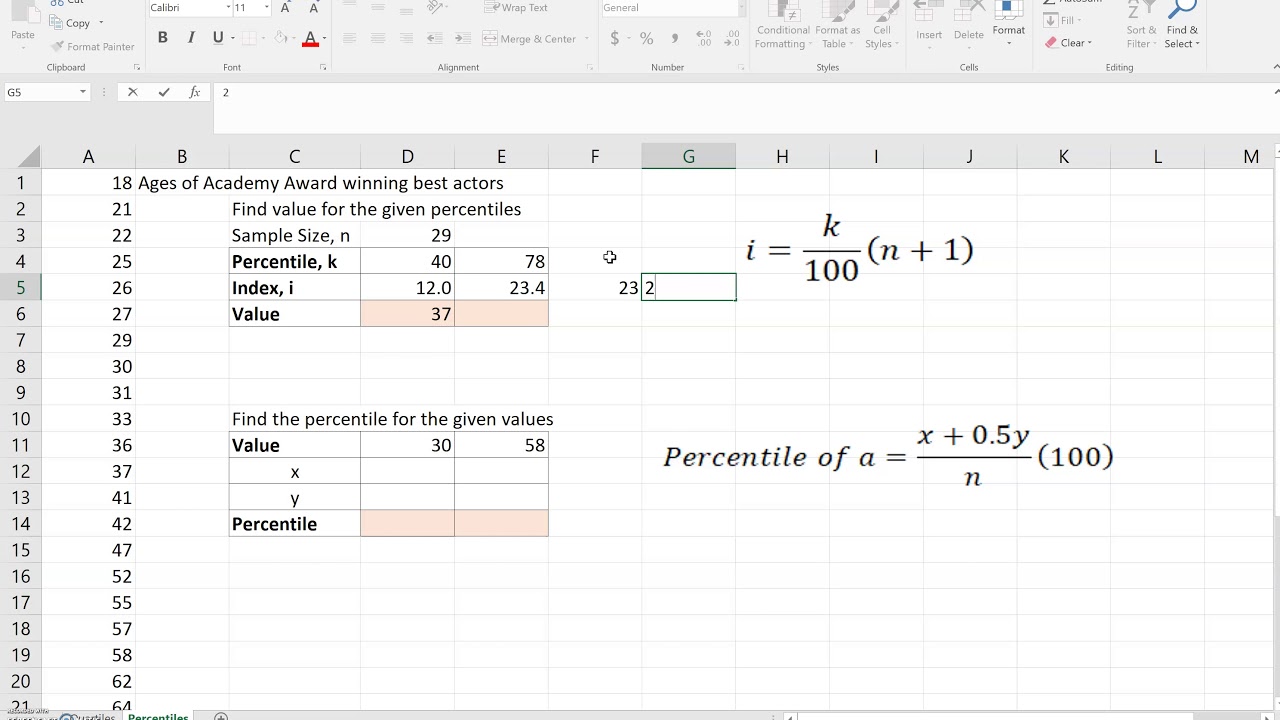Click the fill color bucket icon
The width and height of the screenshot is (1280, 720).
click(282, 38)
